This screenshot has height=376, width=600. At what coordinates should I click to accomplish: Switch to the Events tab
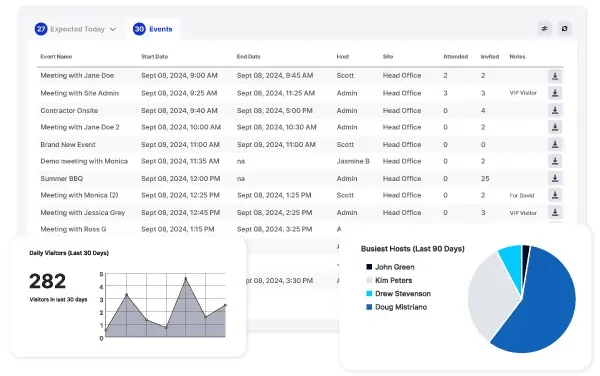[x=153, y=29]
